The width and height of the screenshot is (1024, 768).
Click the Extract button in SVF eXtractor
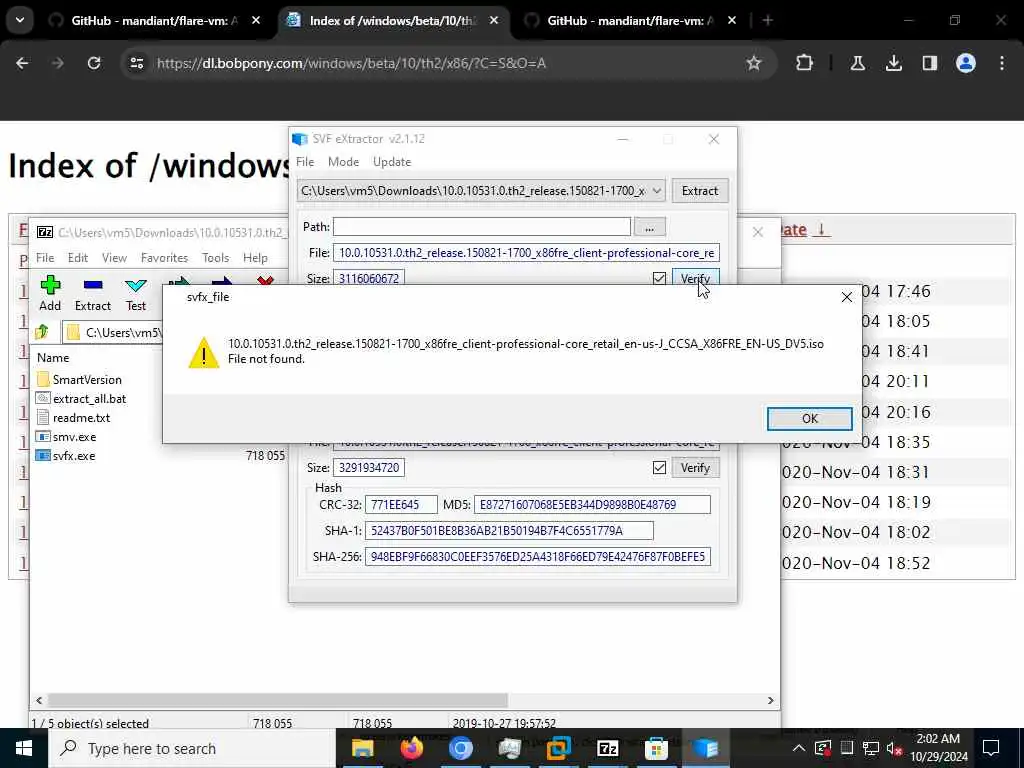pos(699,191)
